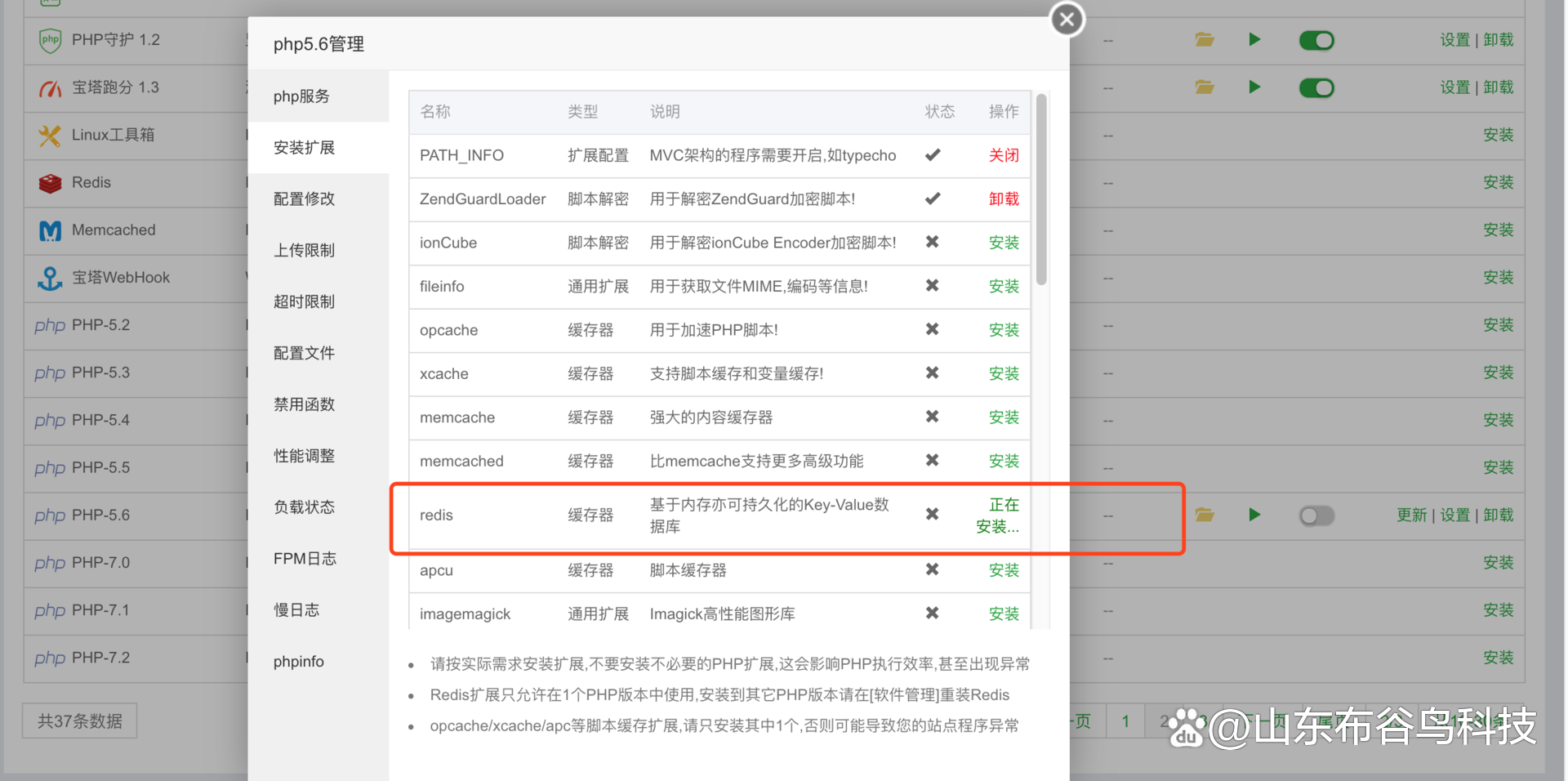
Task: Install the memcache extension
Action: pyautogui.click(x=1004, y=417)
